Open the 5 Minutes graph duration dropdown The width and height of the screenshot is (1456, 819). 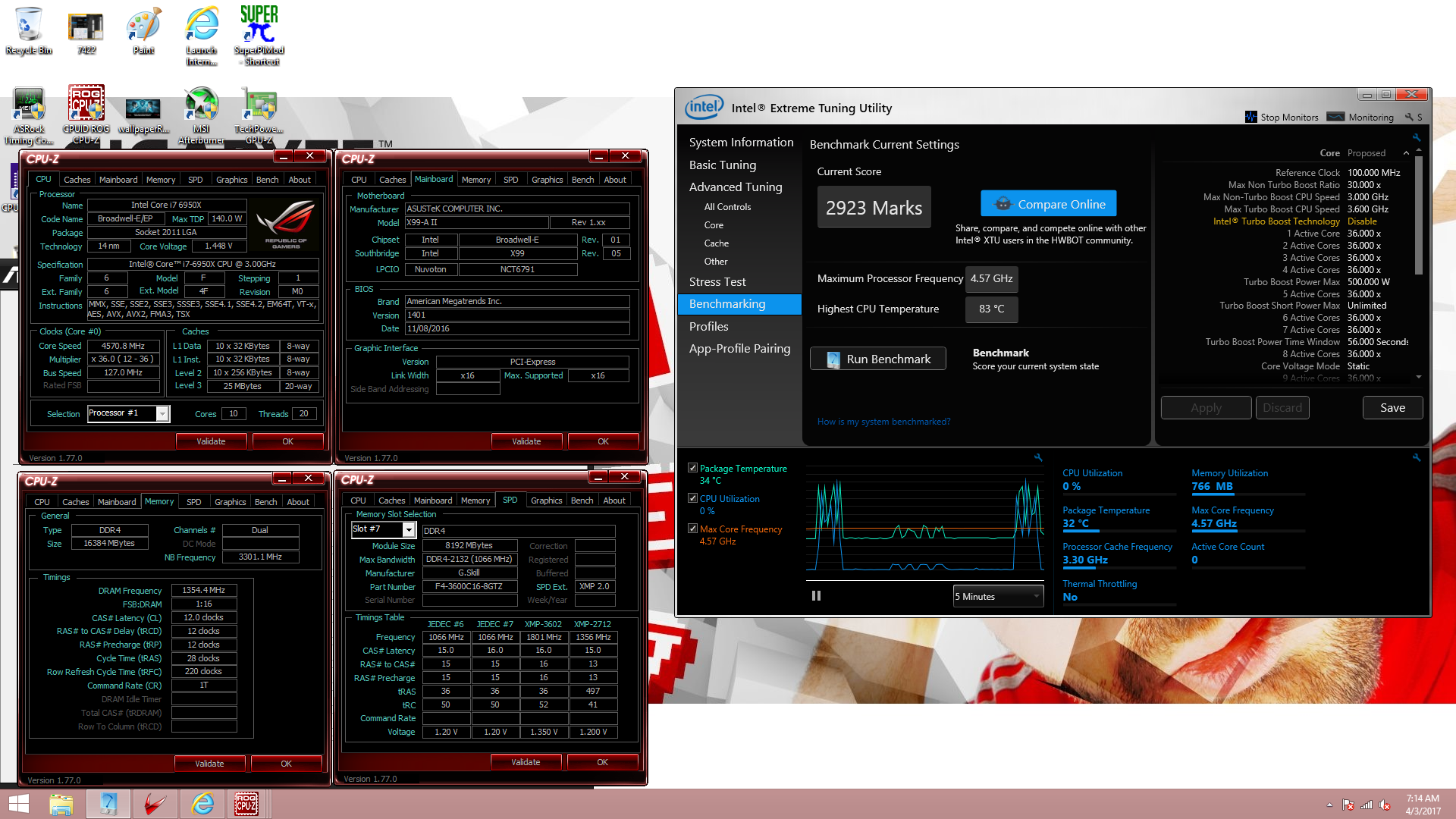tap(997, 596)
